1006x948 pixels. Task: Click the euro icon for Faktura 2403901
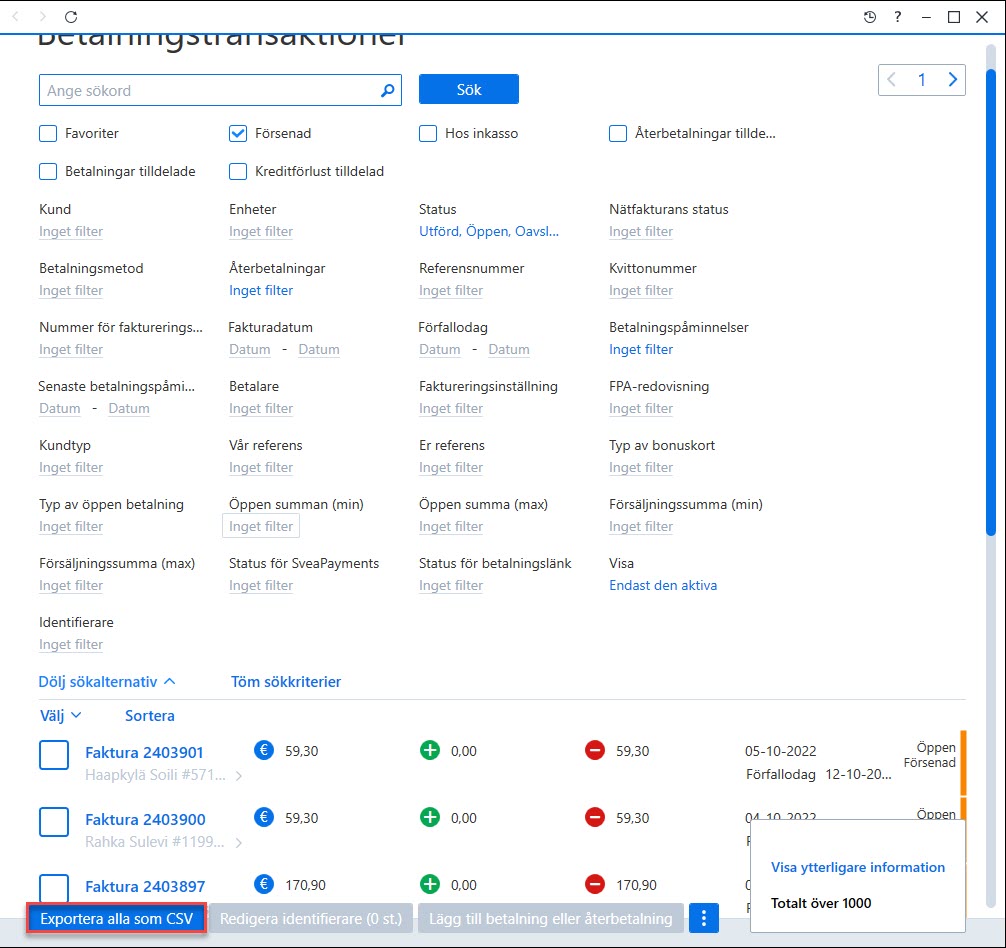coord(264,750)
